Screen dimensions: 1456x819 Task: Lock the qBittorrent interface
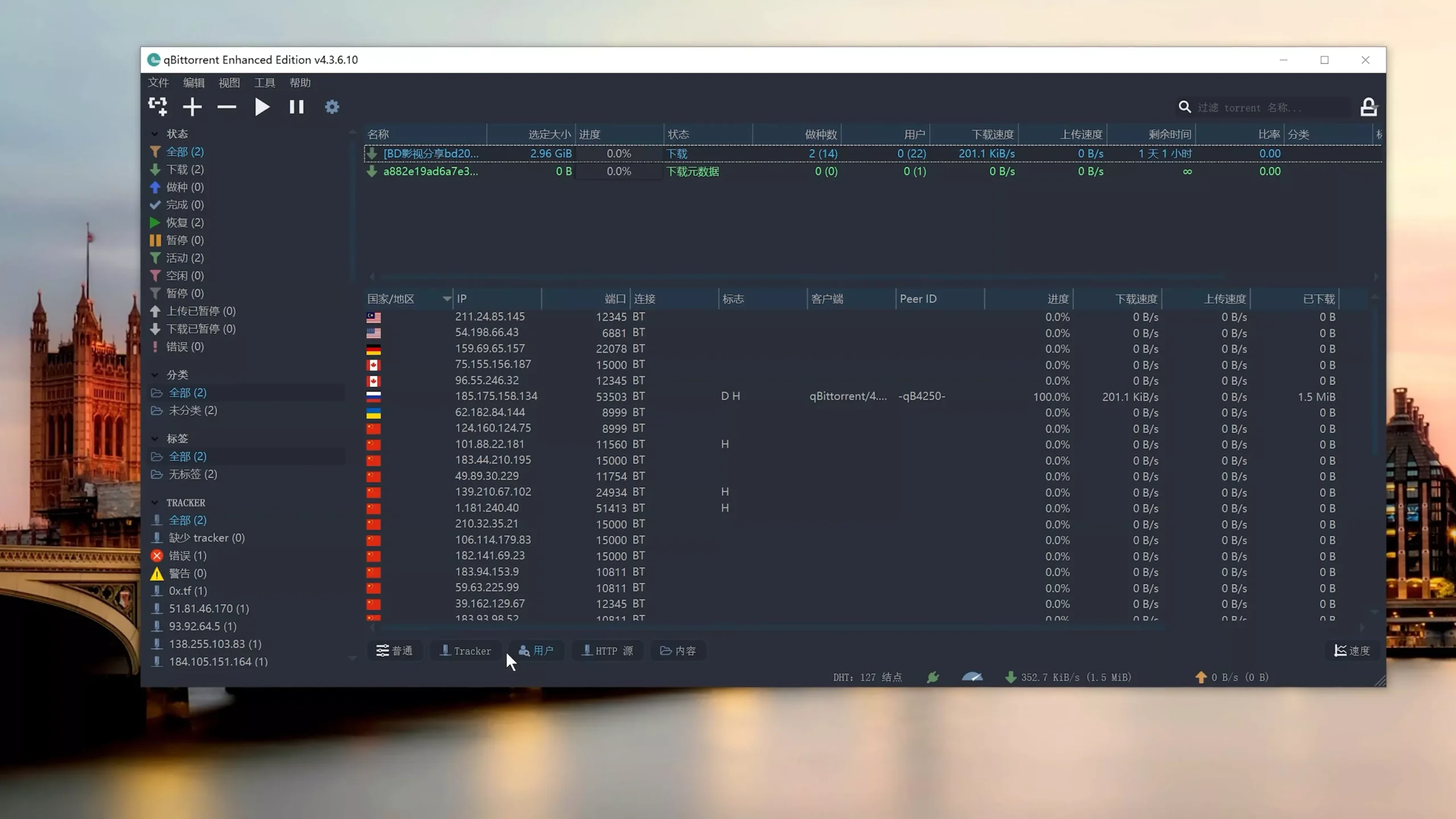click(x=1369, y=106)
